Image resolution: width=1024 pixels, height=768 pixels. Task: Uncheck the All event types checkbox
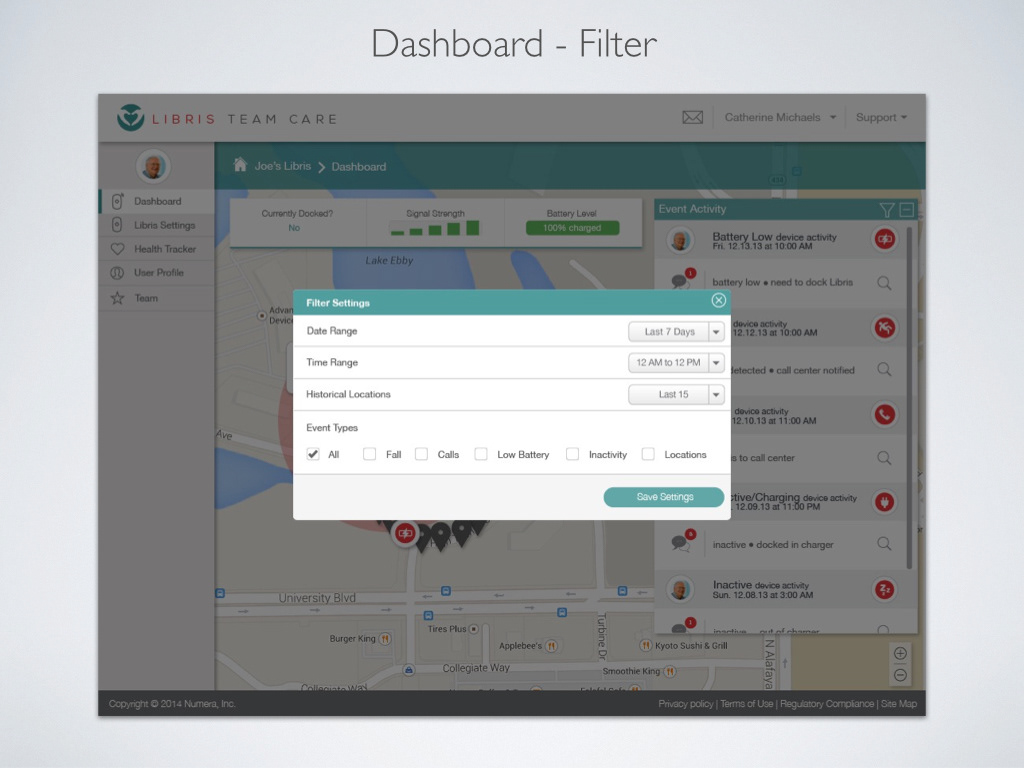(x=313, y=454)
